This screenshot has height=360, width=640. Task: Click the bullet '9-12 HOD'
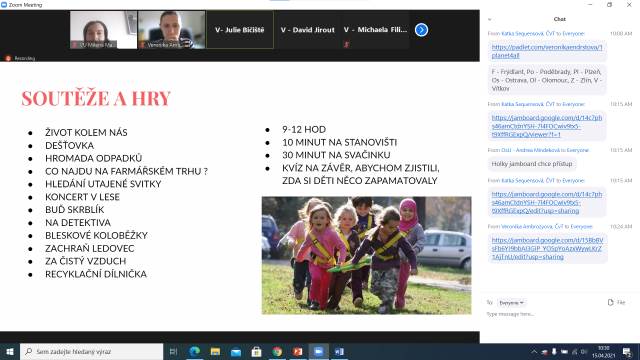click(x=304, y=129)
